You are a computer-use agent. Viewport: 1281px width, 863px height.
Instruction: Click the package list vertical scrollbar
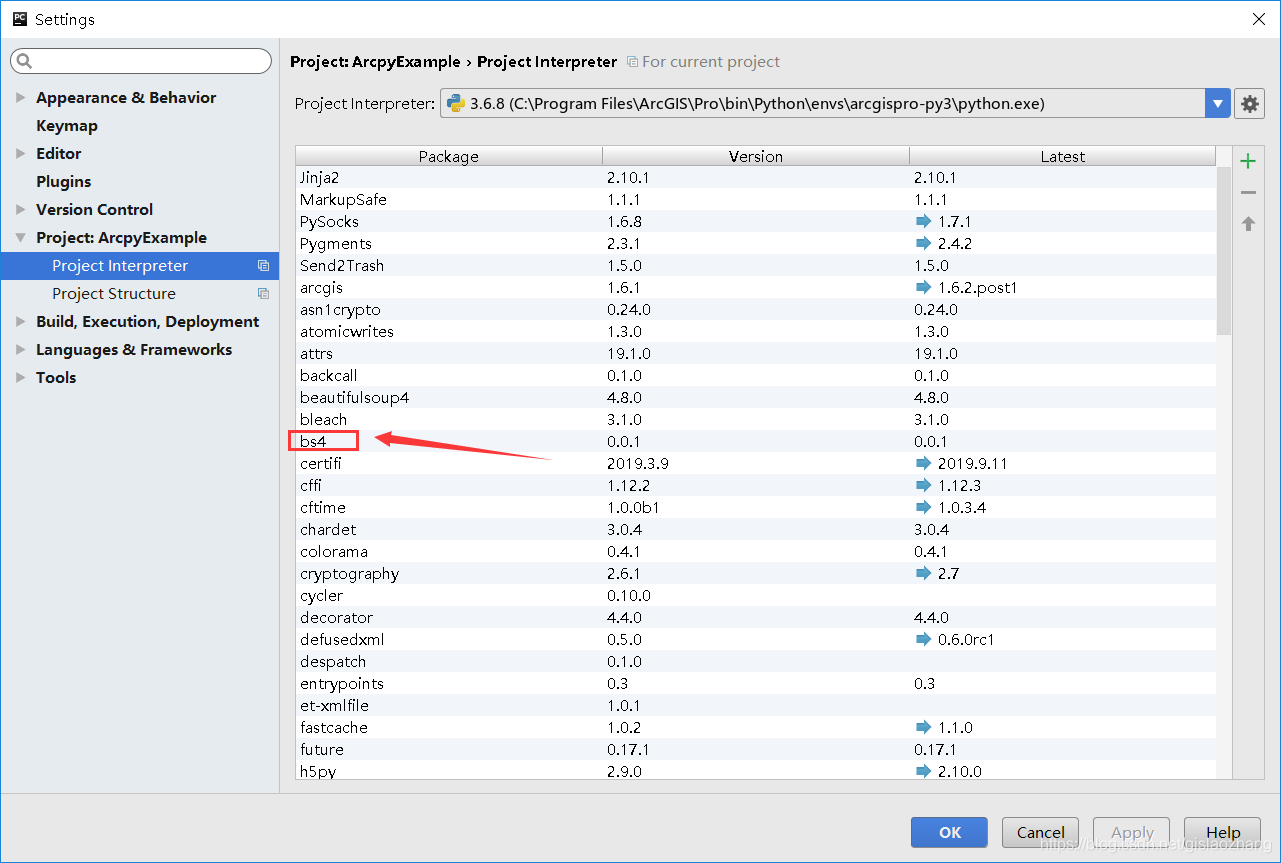click(x=1225, y=250)
